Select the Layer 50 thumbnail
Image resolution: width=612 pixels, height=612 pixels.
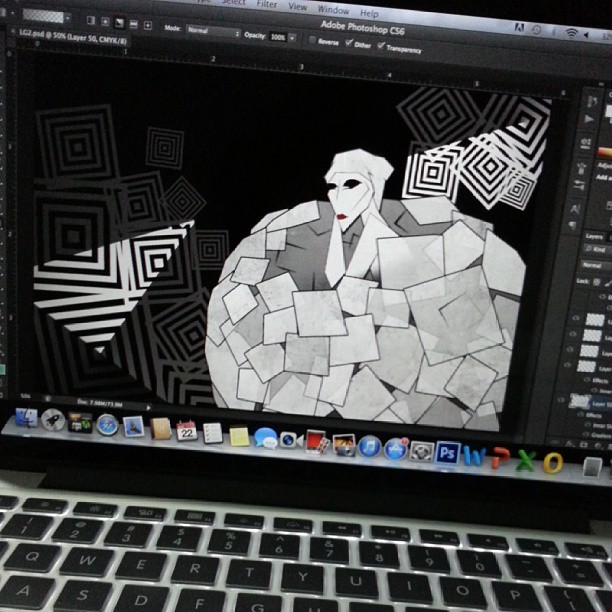tap(580, 401)
